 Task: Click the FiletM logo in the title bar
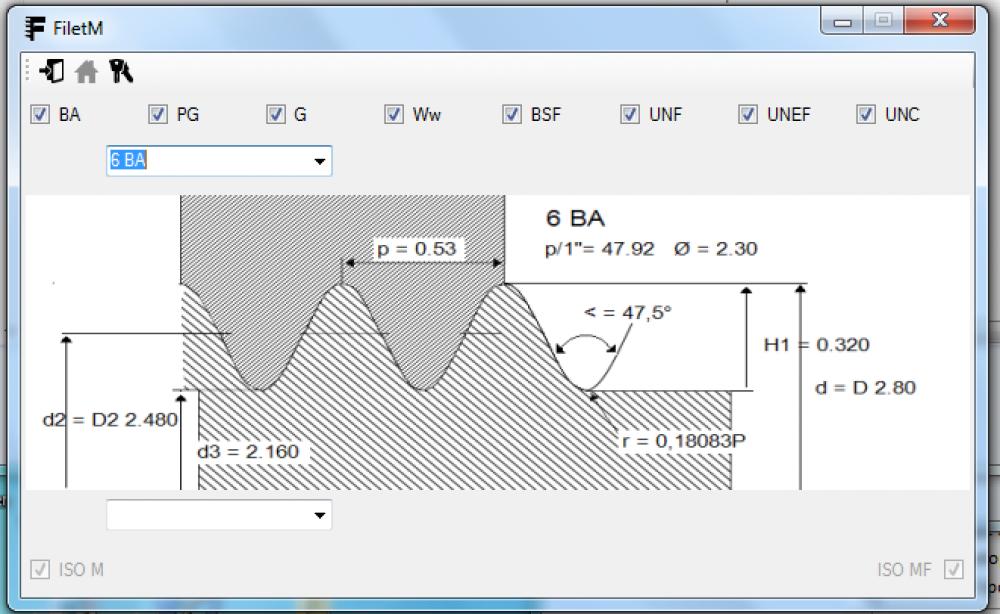click(x=35, y=28)
